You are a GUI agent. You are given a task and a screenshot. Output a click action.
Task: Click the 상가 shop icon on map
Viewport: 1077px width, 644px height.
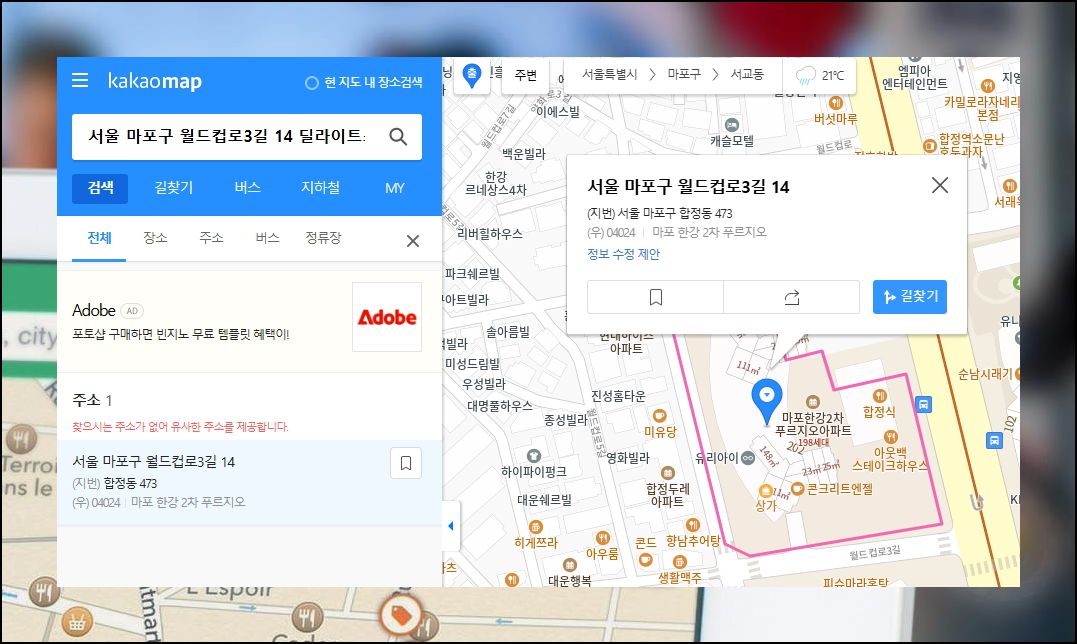[765, 491]
